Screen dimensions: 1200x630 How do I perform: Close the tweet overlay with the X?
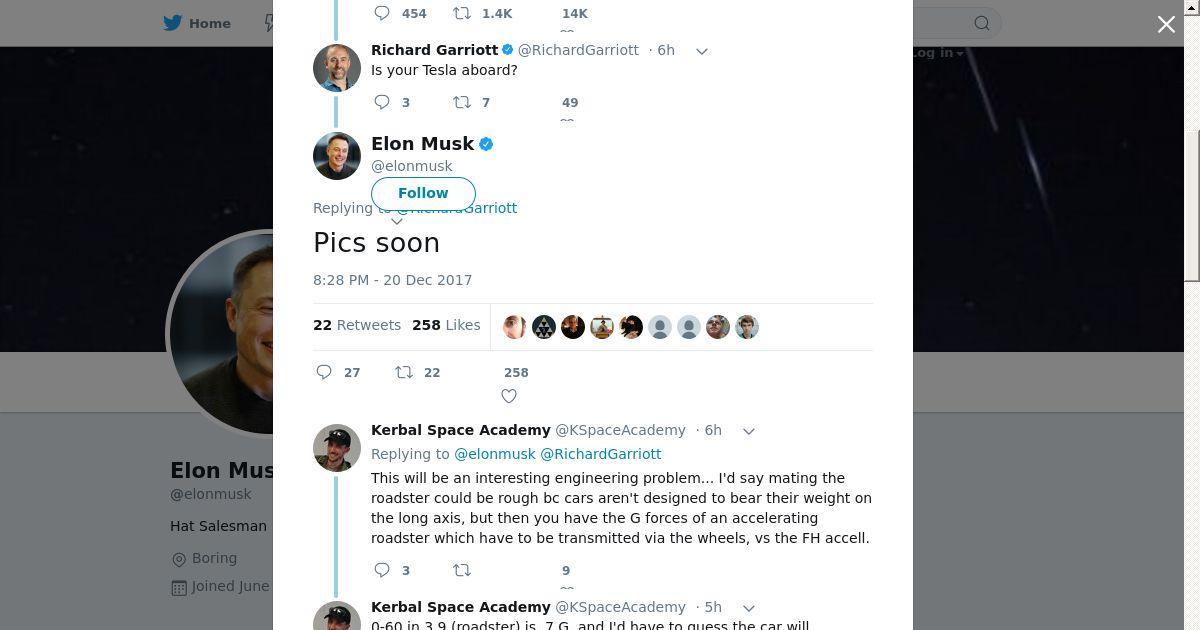(x=1166, y=24)
